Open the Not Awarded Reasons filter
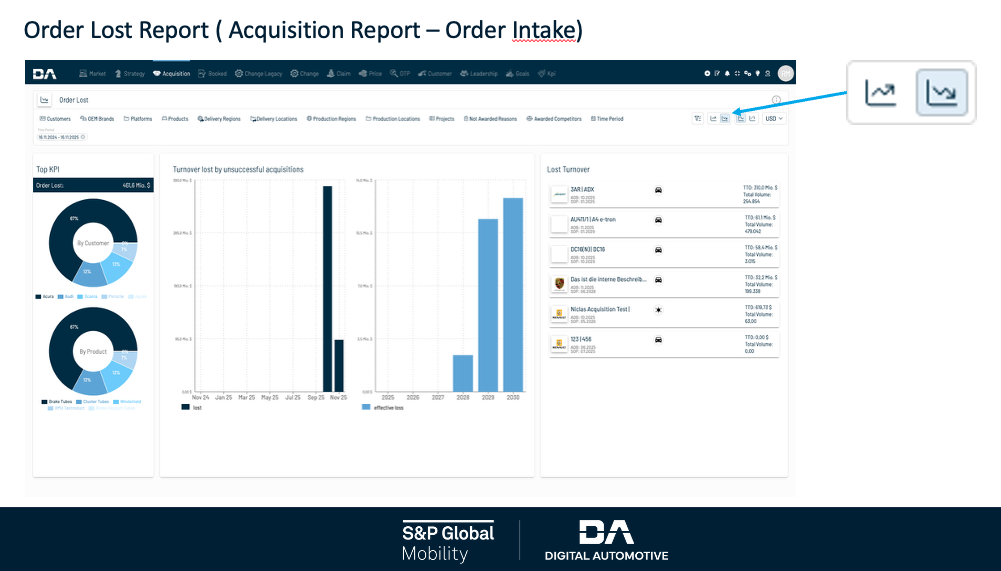Image resolution: width=1001 pixels, height=571 pixels. tap(490, 119)
